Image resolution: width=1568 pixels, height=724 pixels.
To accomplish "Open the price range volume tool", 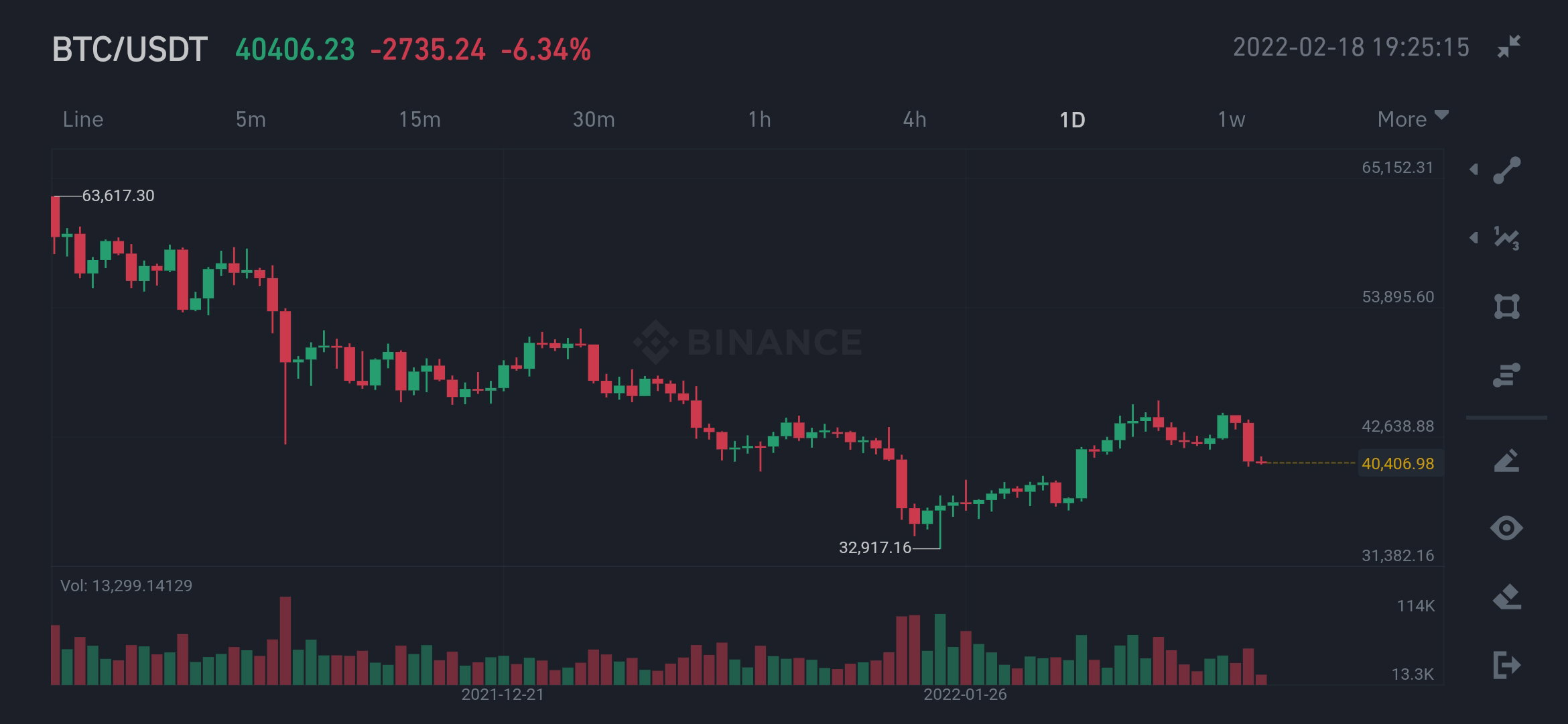I will 1506,375.
